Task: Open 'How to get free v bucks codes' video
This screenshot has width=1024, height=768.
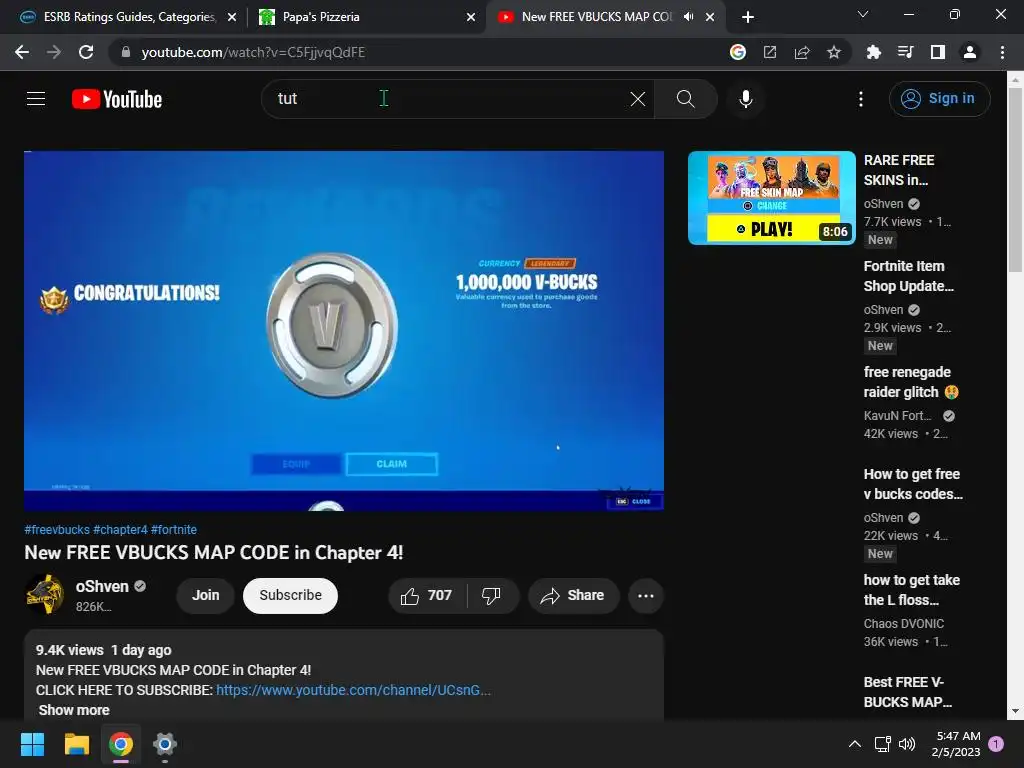Action: pyautogui.click(x=913, y=484)
